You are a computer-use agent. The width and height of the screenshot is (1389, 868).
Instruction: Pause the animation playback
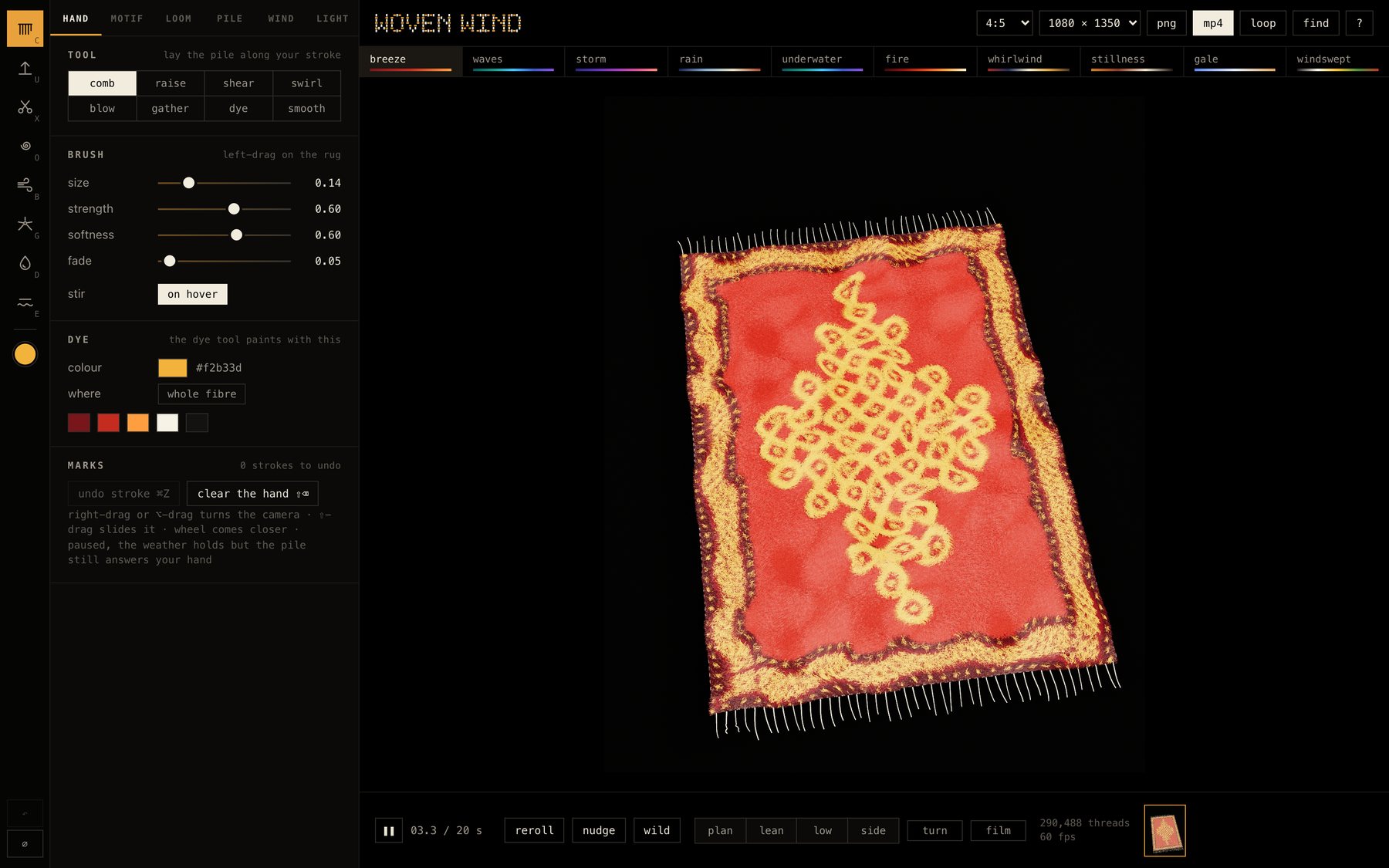tap(389, 831)
